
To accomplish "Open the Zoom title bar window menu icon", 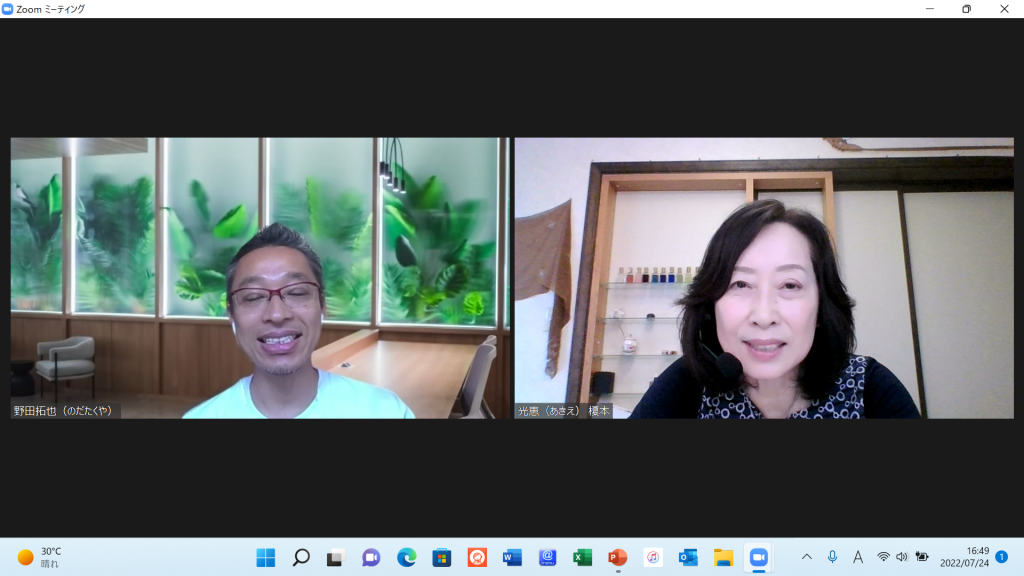I will coord(8,9).
